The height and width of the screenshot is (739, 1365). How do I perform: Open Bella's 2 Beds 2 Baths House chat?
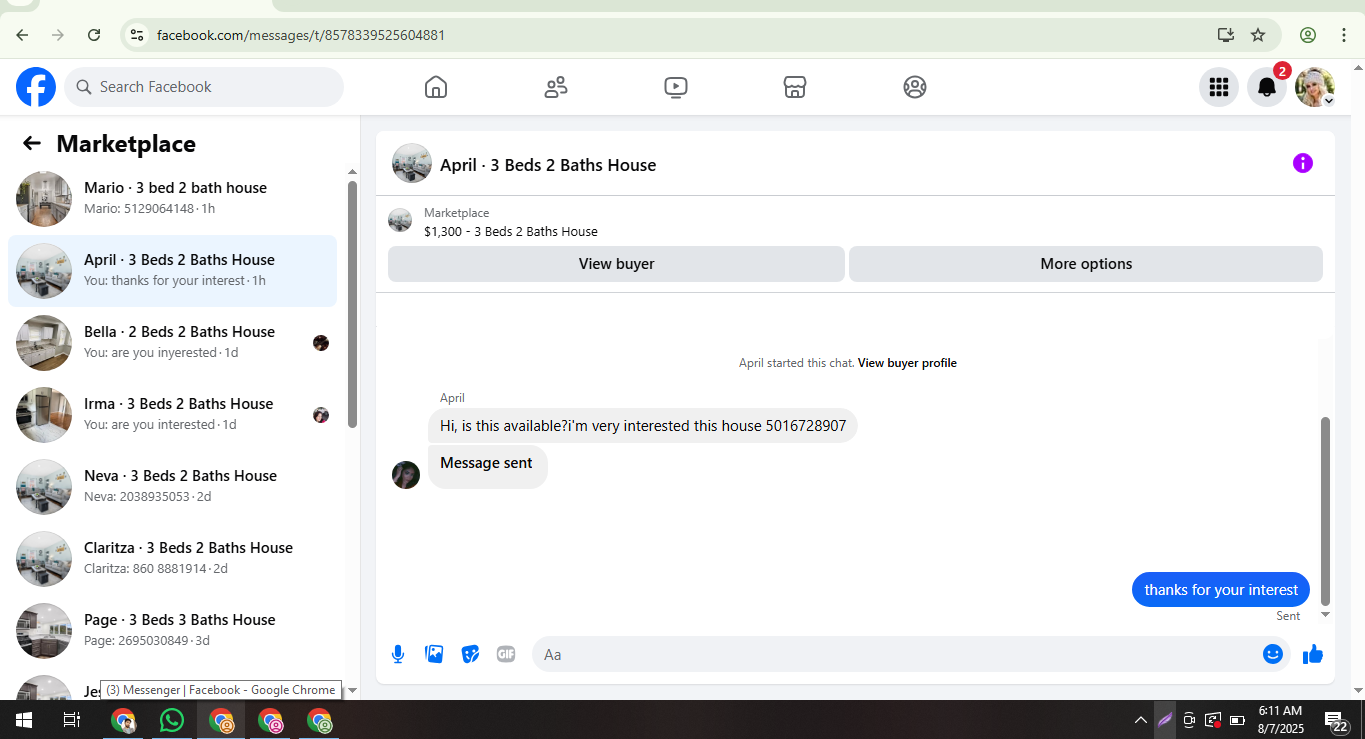tap(172, 343)
